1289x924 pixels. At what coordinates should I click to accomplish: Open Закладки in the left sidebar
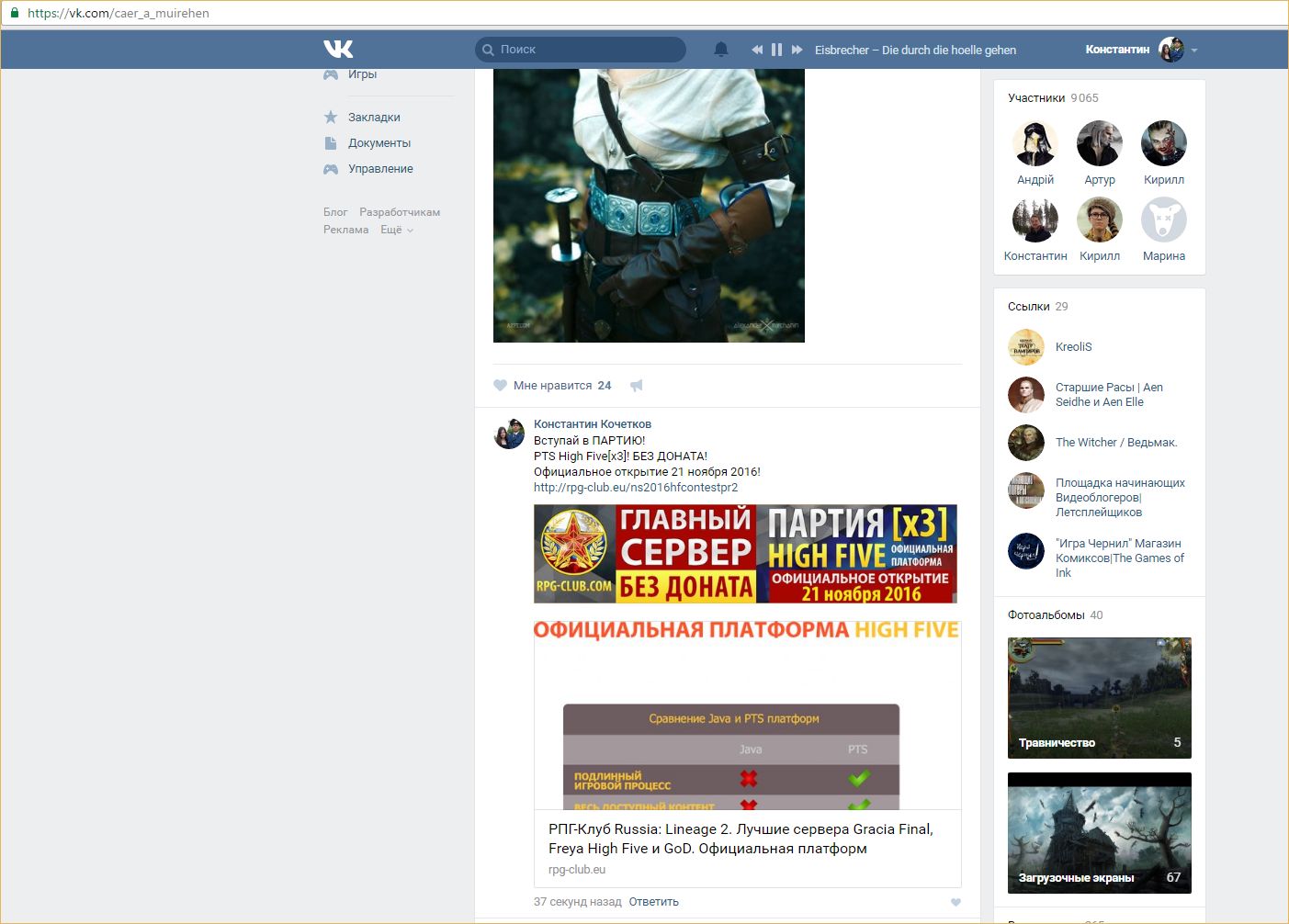pyautogui.click(x=374, y=118)
